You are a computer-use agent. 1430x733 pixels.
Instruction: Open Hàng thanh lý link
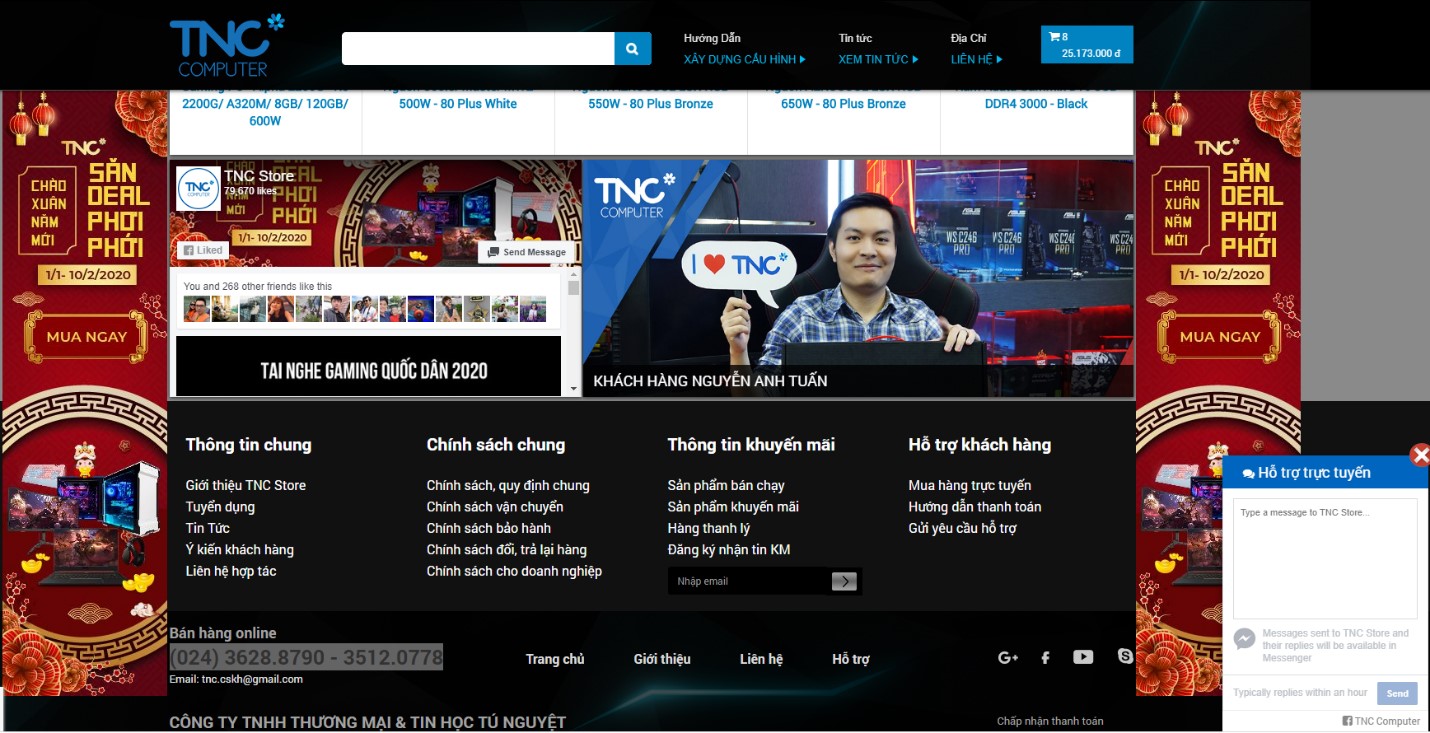click(709, 528)
